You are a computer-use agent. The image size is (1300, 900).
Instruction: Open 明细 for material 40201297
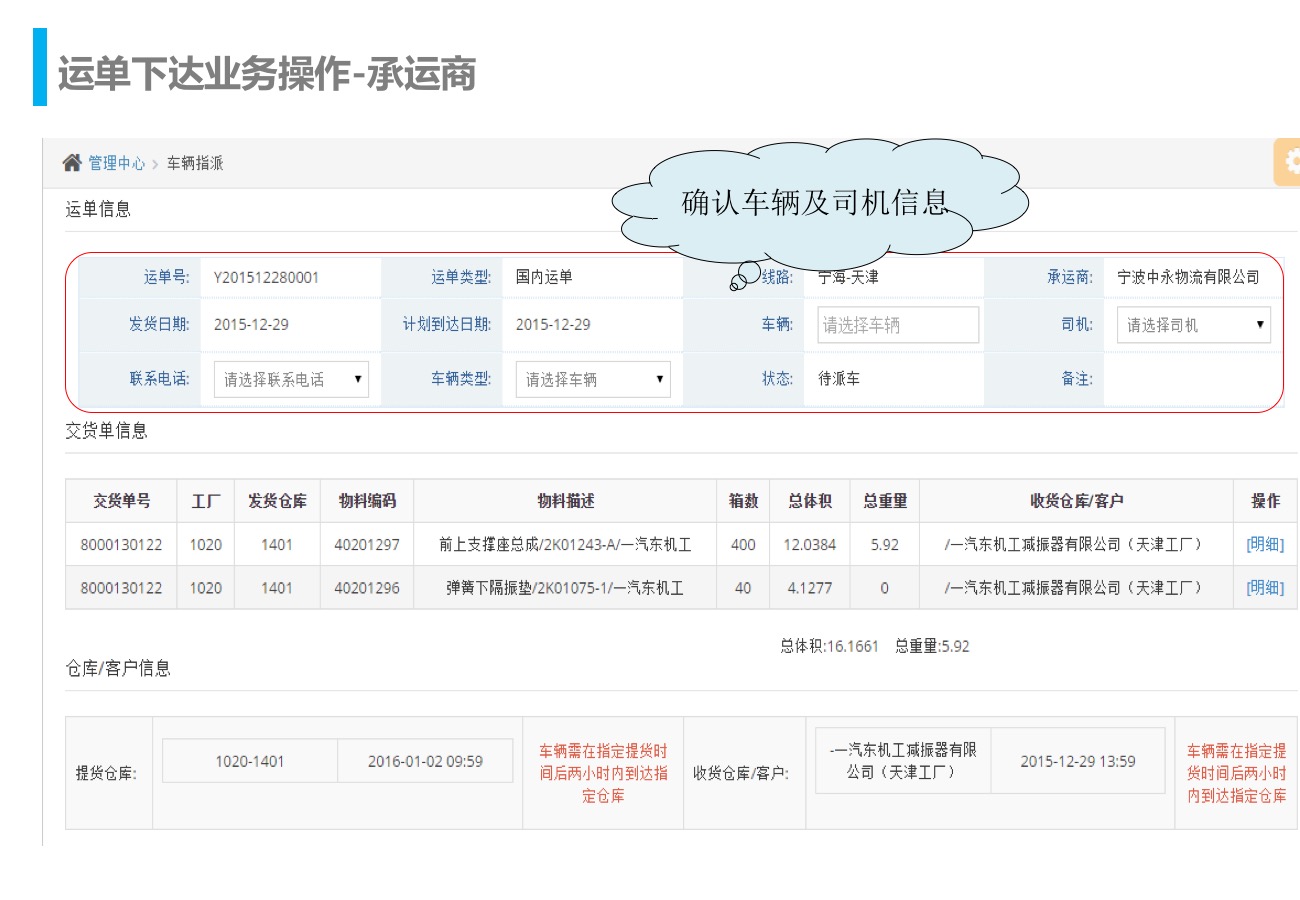point(1265,545)
